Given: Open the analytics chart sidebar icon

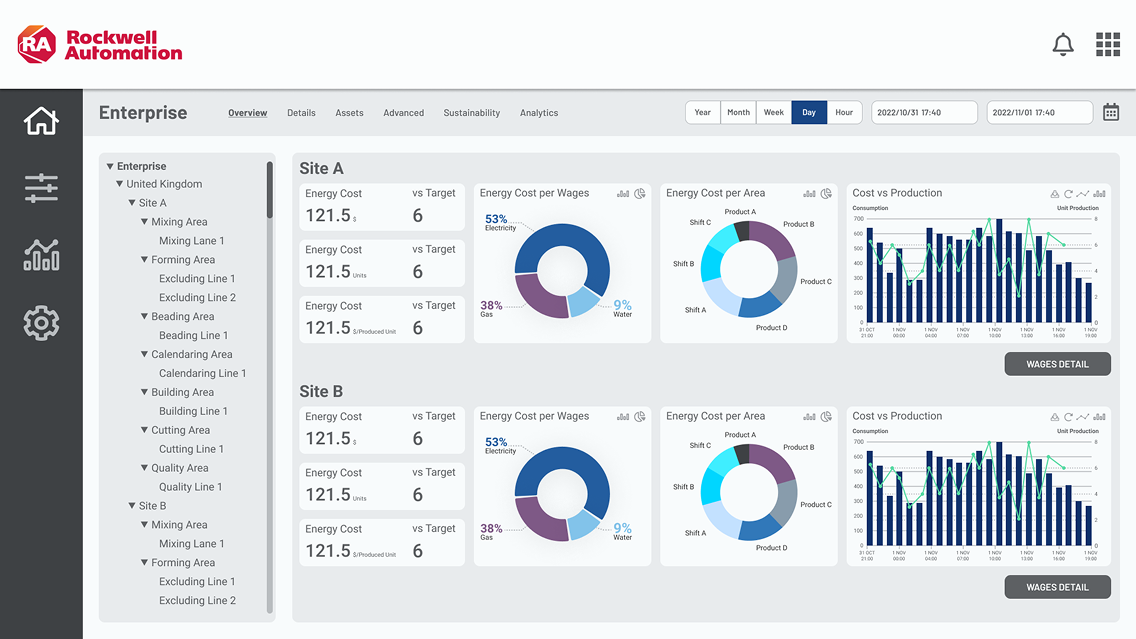Looking at the screenshot, I should coord(41,255).
